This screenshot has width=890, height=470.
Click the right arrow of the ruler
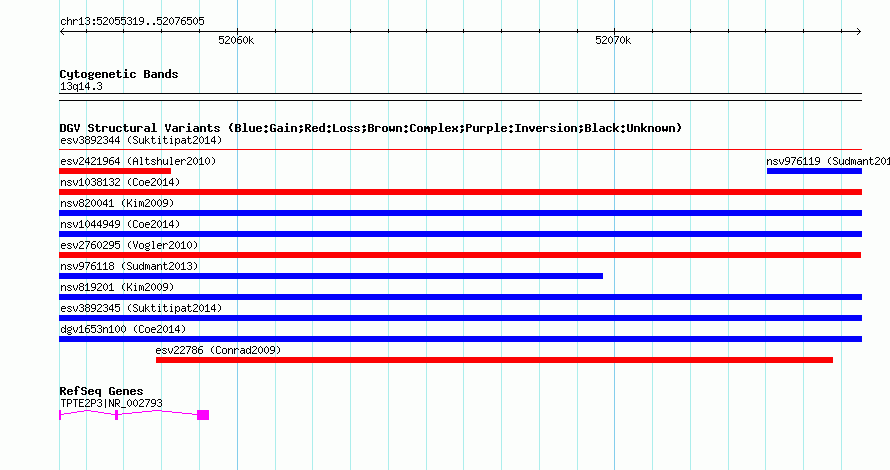tap(858, 31)
